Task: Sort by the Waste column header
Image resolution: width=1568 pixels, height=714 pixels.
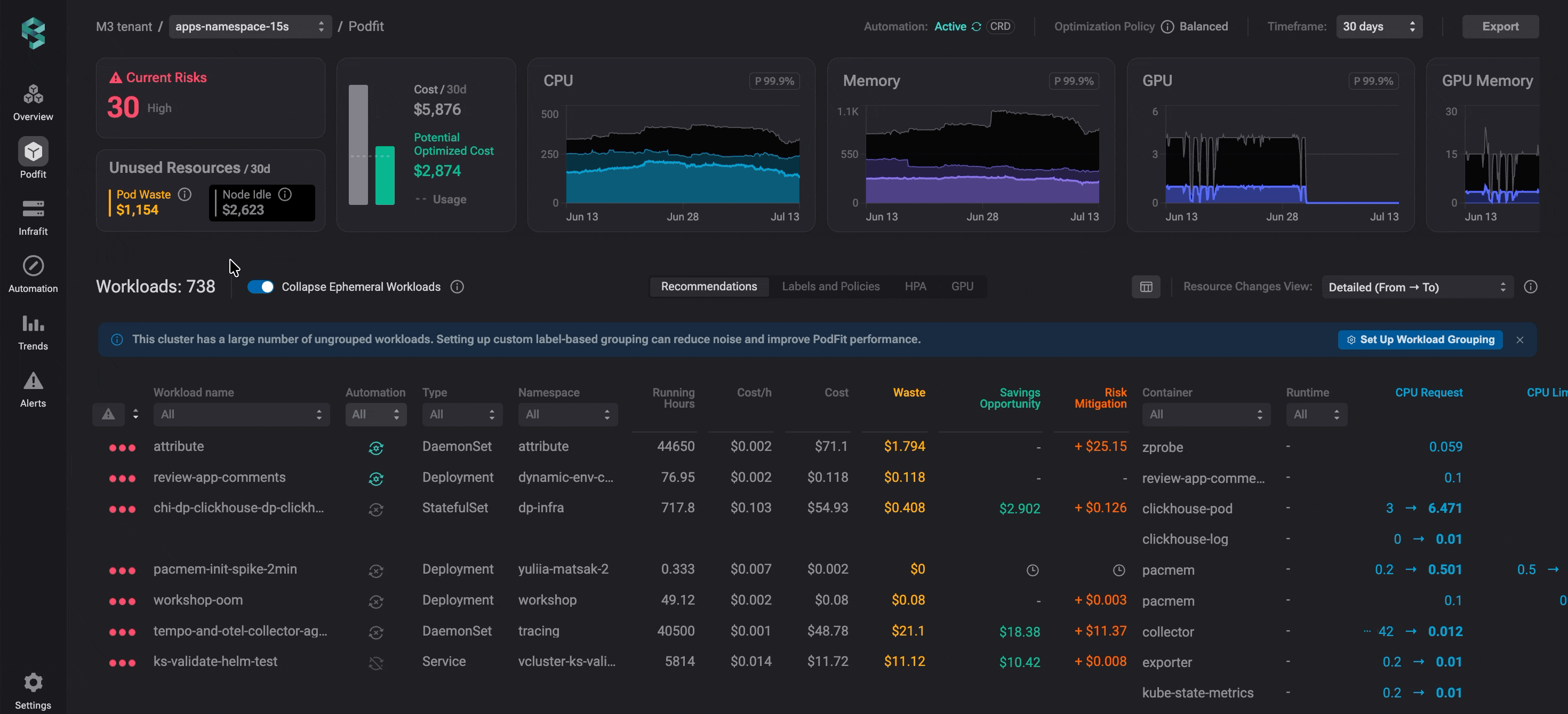Action: (x=909, y=393)
